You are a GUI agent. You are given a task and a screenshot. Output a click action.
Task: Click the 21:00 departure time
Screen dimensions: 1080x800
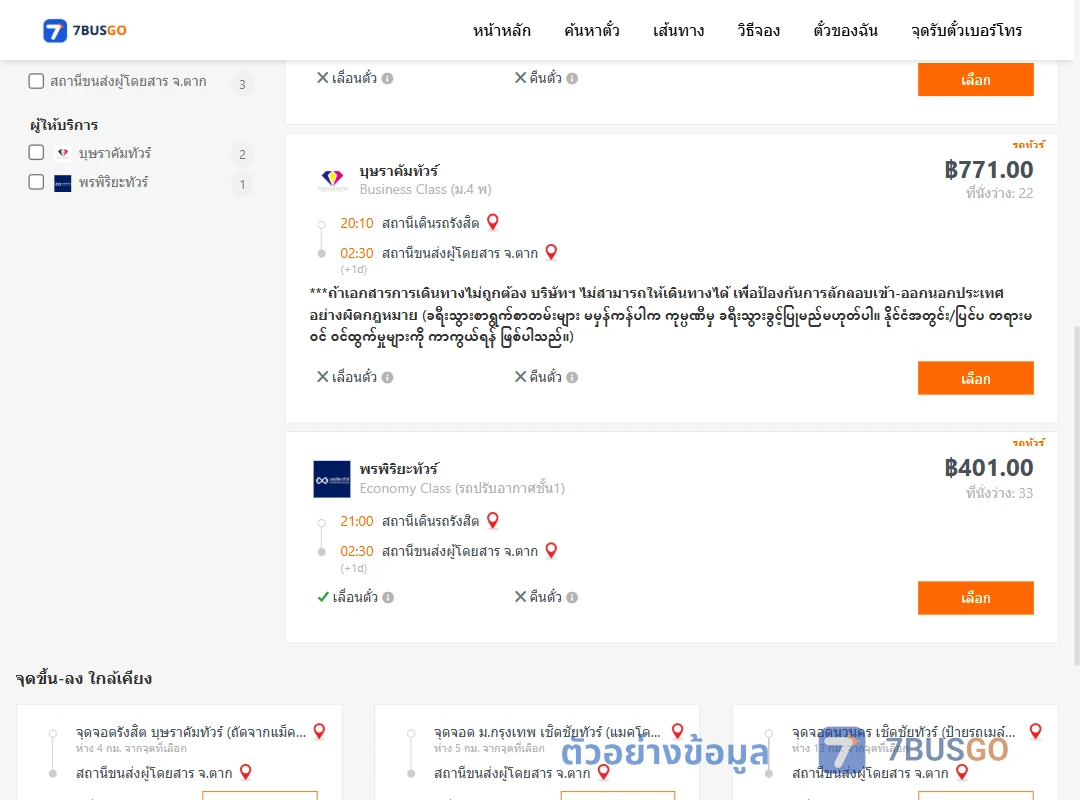[x=356, y=522]
